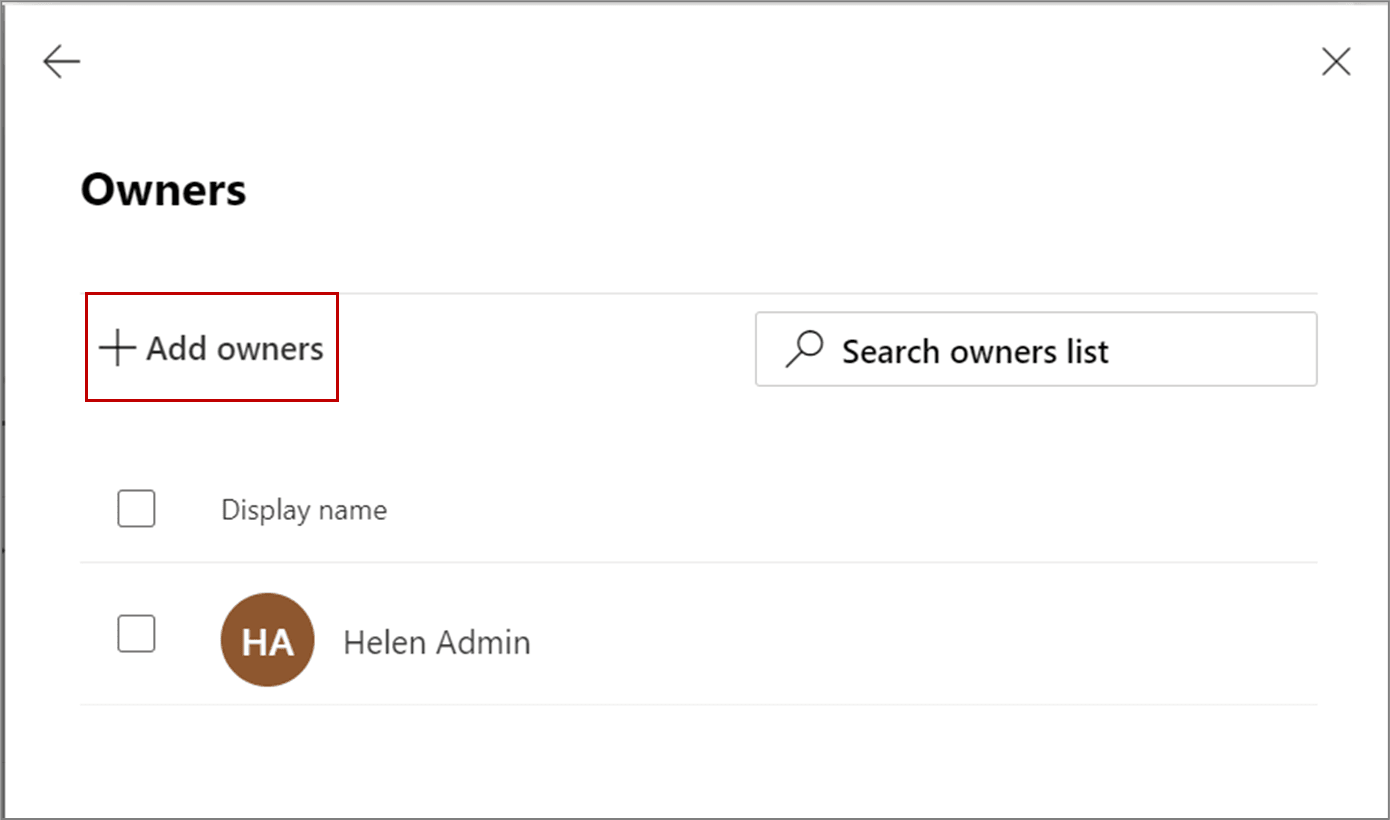Image resolution: width=1390 pixels, height=820 pixels.
Task: Click the Display name column header
Action: point(303,509)
